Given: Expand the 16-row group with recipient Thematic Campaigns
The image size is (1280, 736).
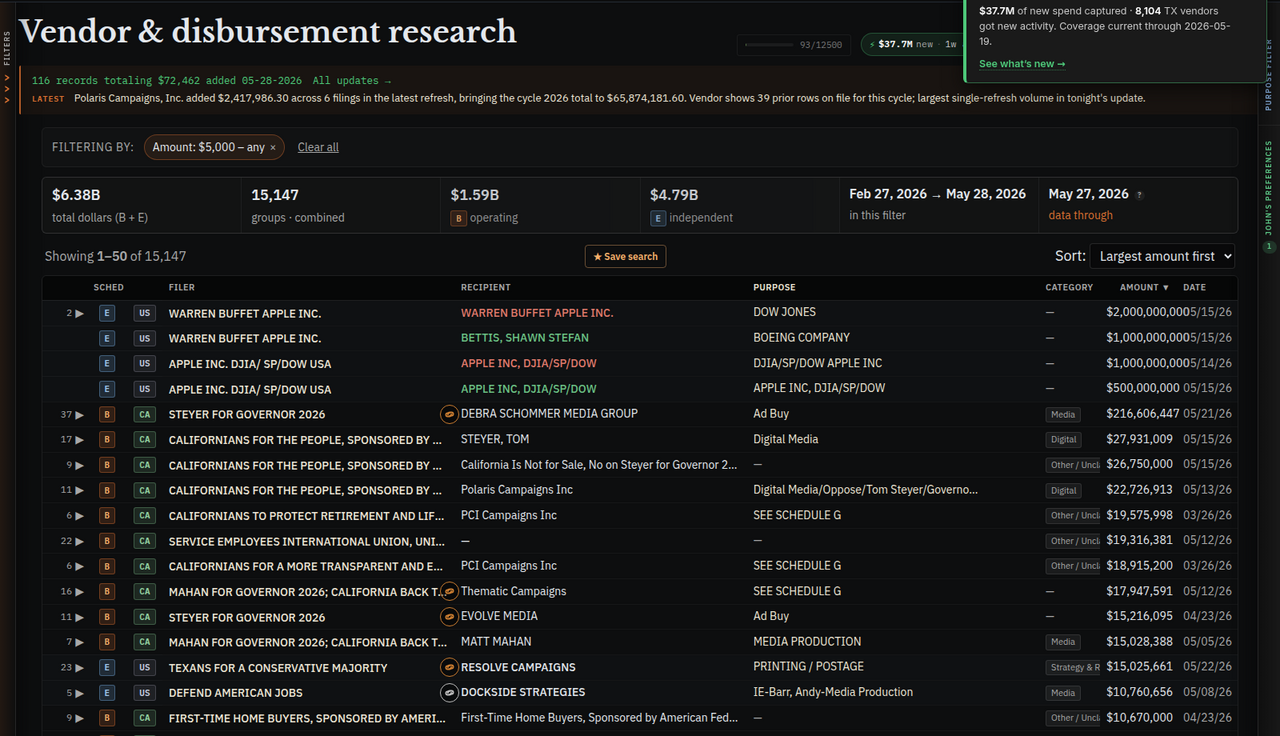Looking at the screenshot, I should (x=72, y=592).
